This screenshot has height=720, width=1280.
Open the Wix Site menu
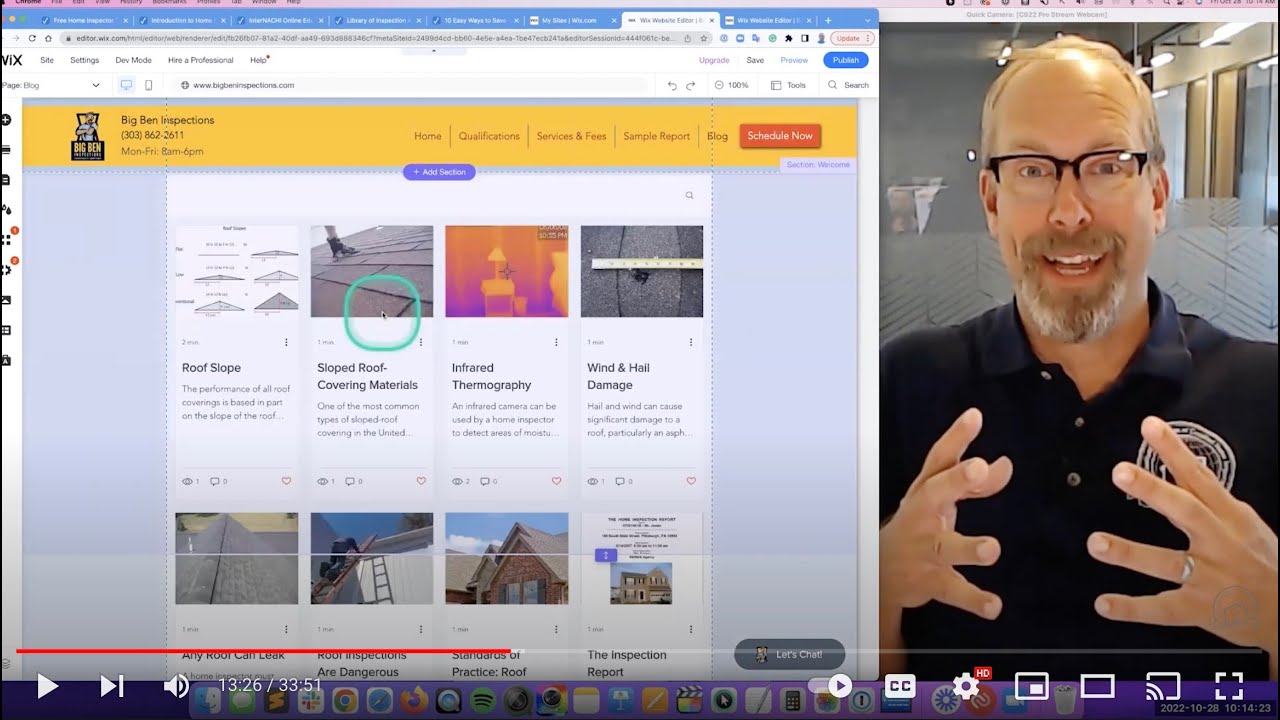click(x=47, y=60)
